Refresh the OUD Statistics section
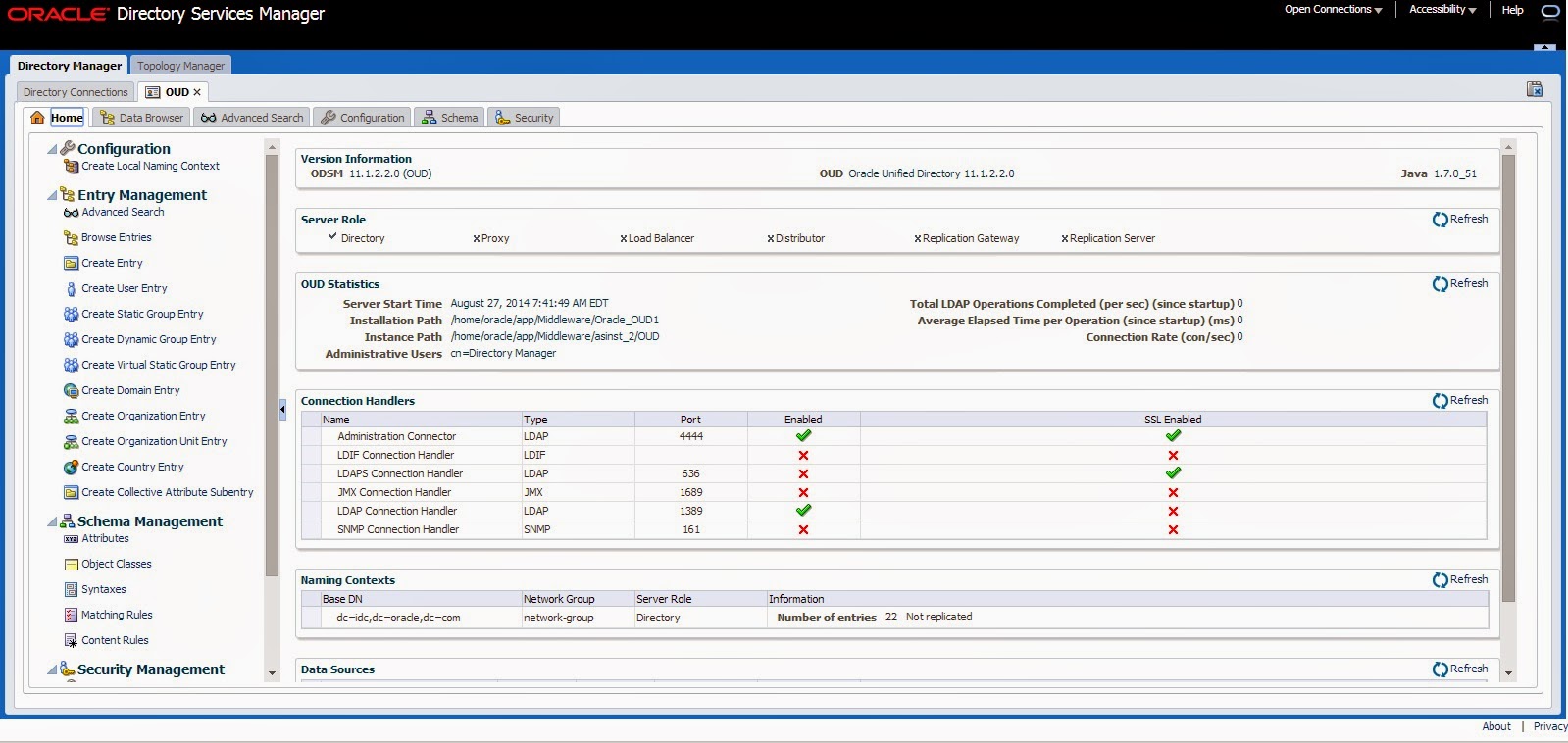This screenshot has height=743, width=1568. tap(1460, 284)
